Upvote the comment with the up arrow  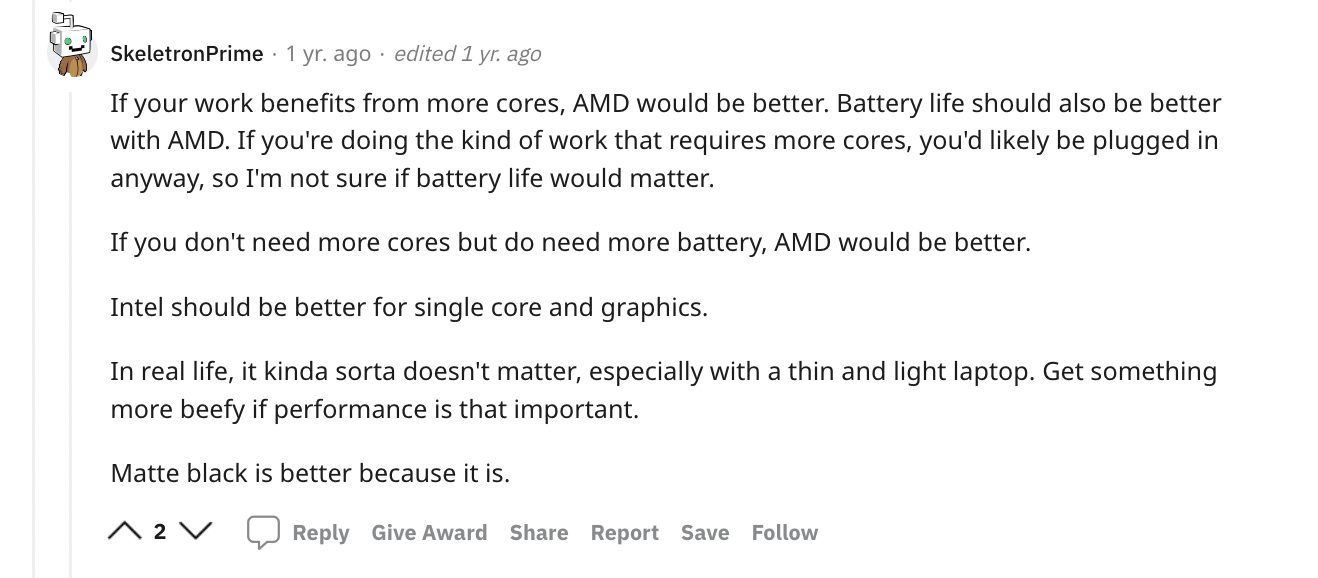point(124,532)
